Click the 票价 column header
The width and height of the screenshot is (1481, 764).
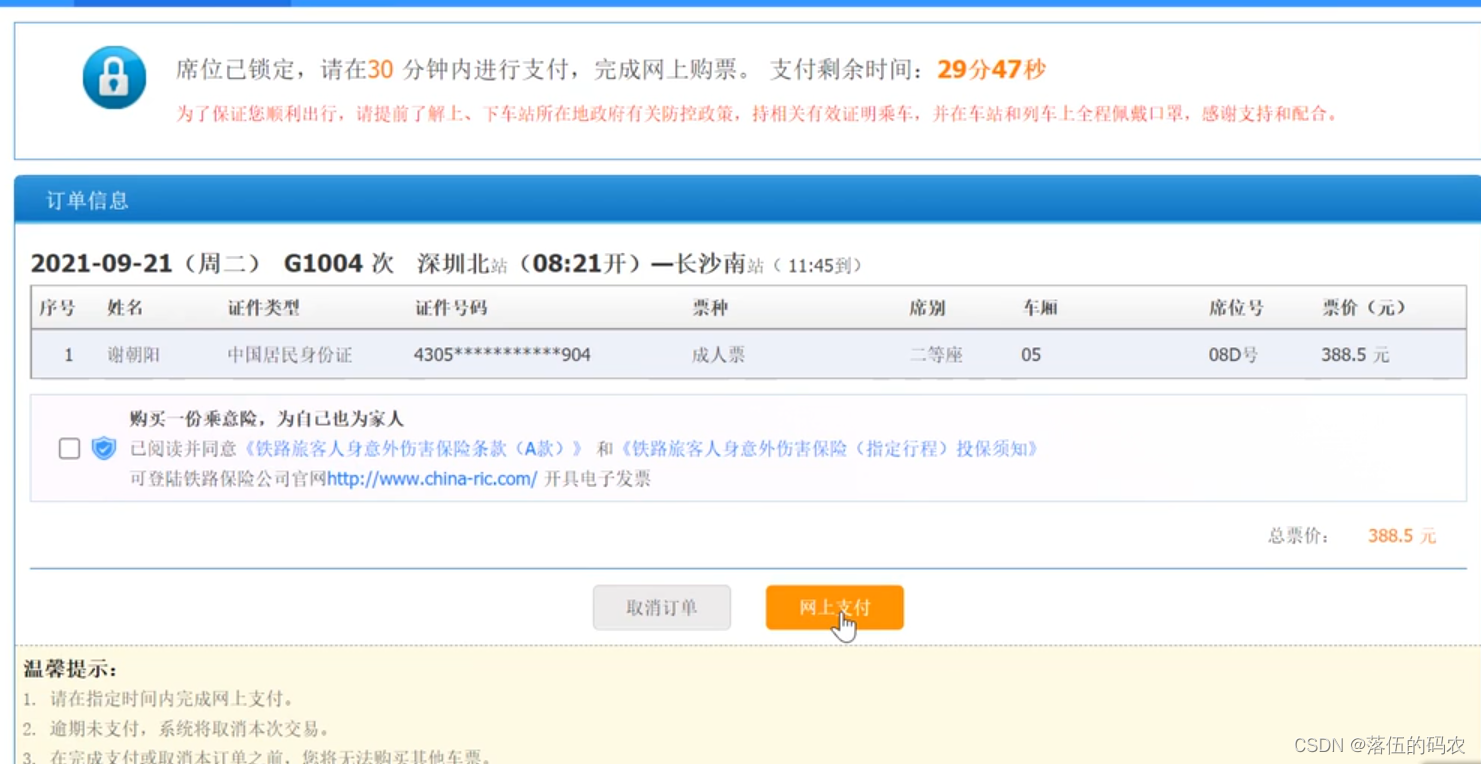pos(1366,308)
